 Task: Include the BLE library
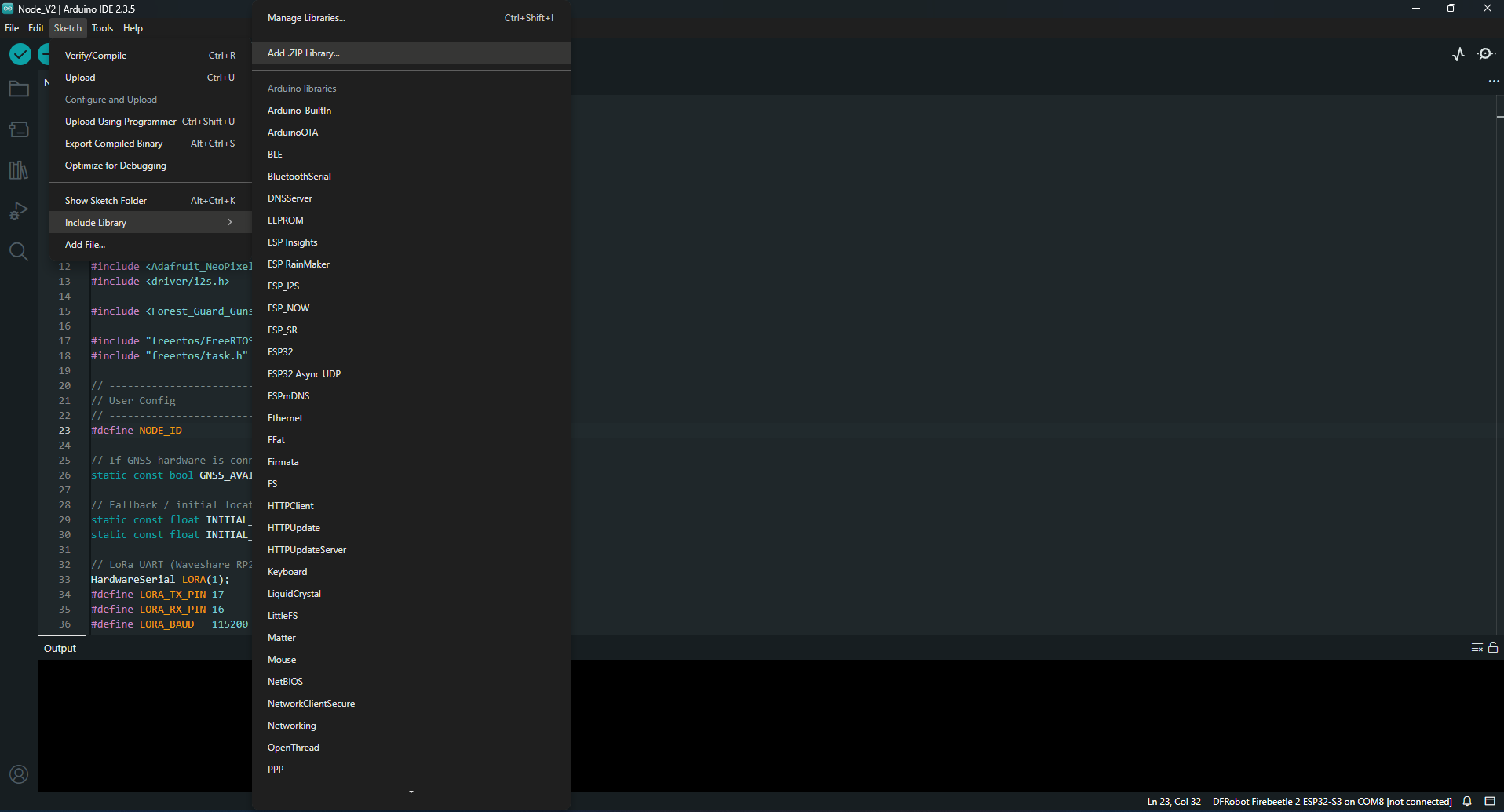pos(411,155)
